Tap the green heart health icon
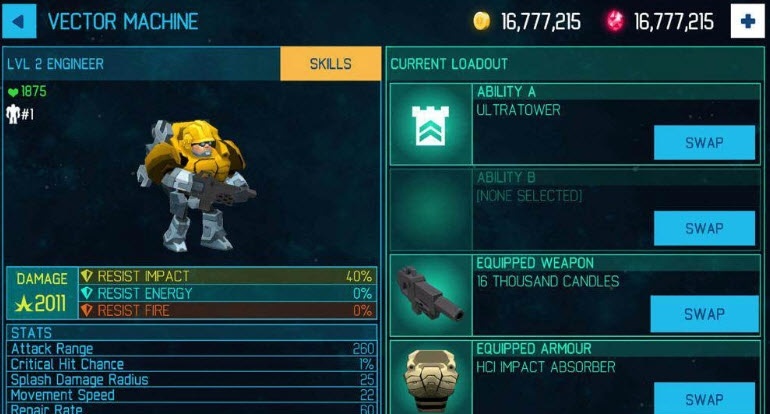The image size is (770, 414). (13, 92)
